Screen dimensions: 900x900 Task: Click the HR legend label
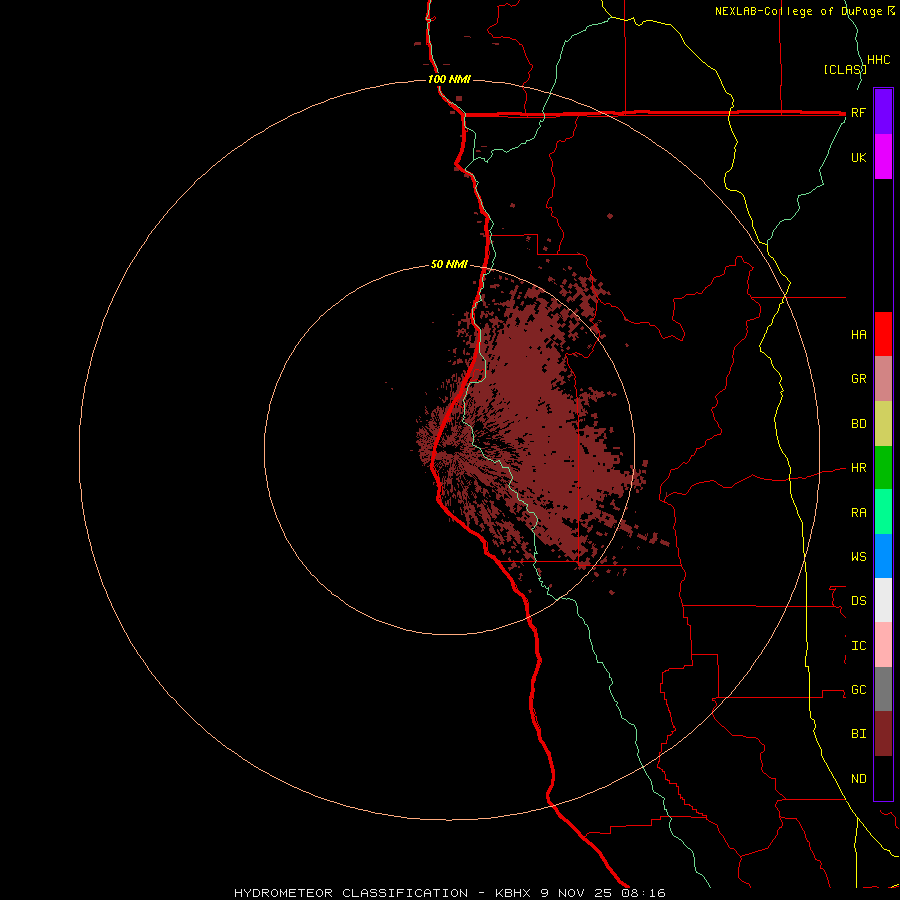click(x=858, y=468)
